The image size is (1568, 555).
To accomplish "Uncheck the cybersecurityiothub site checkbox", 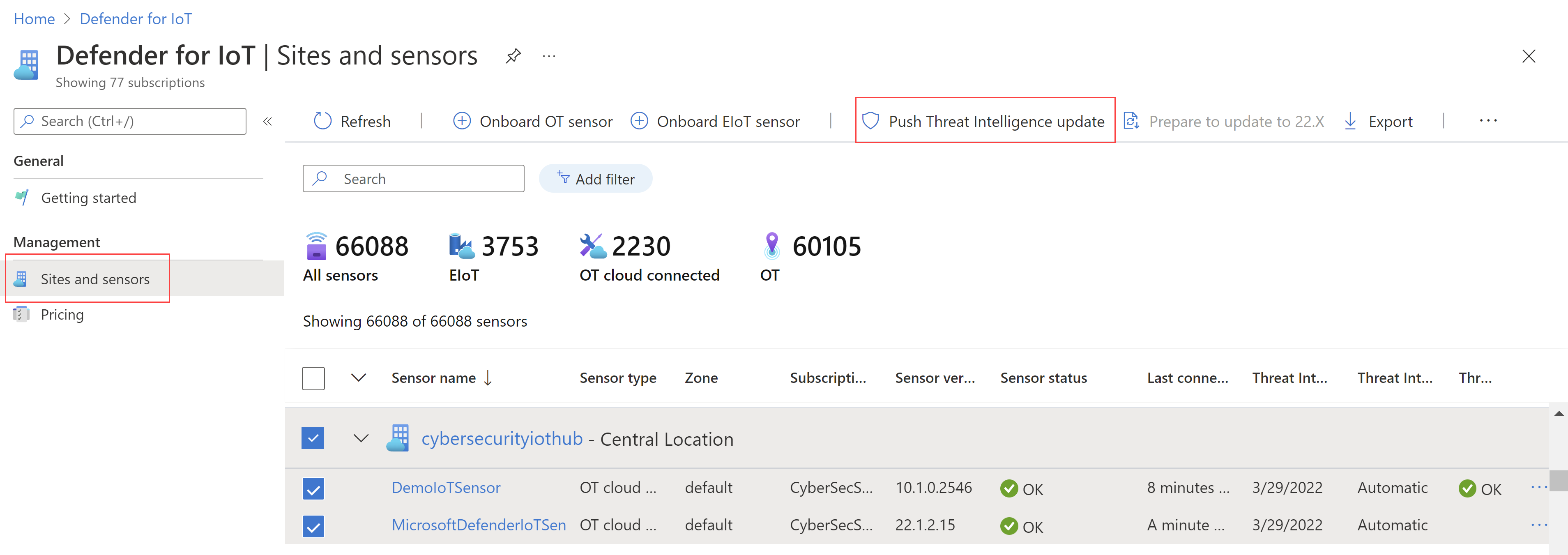I will 313,438.
